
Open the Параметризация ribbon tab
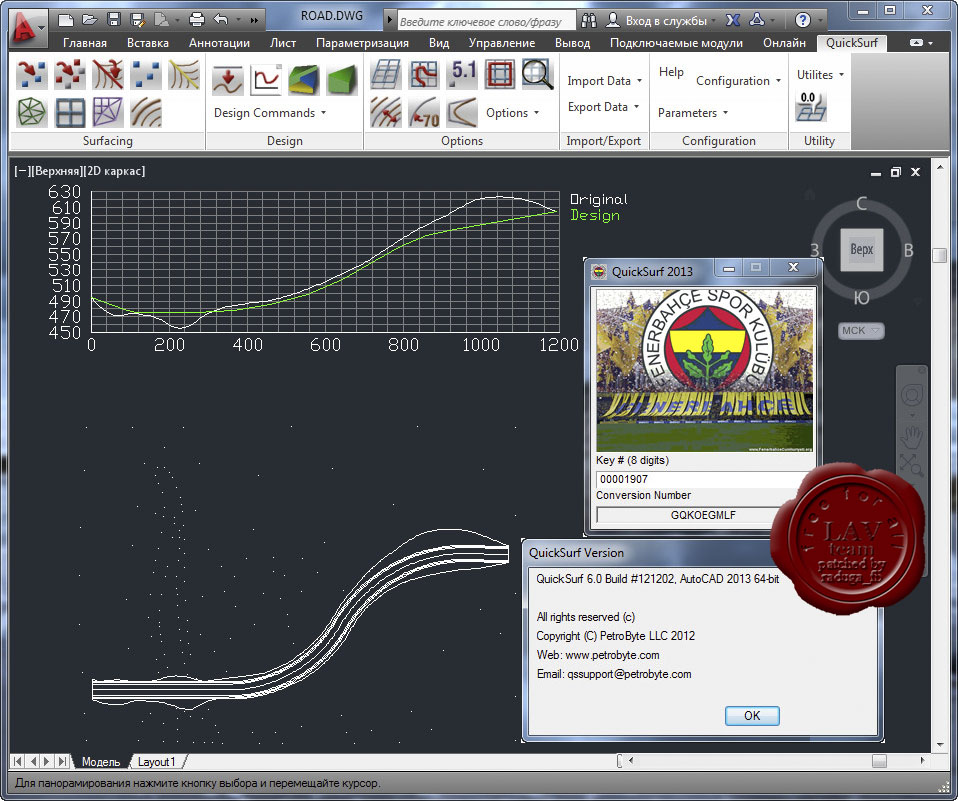[362, 43]
